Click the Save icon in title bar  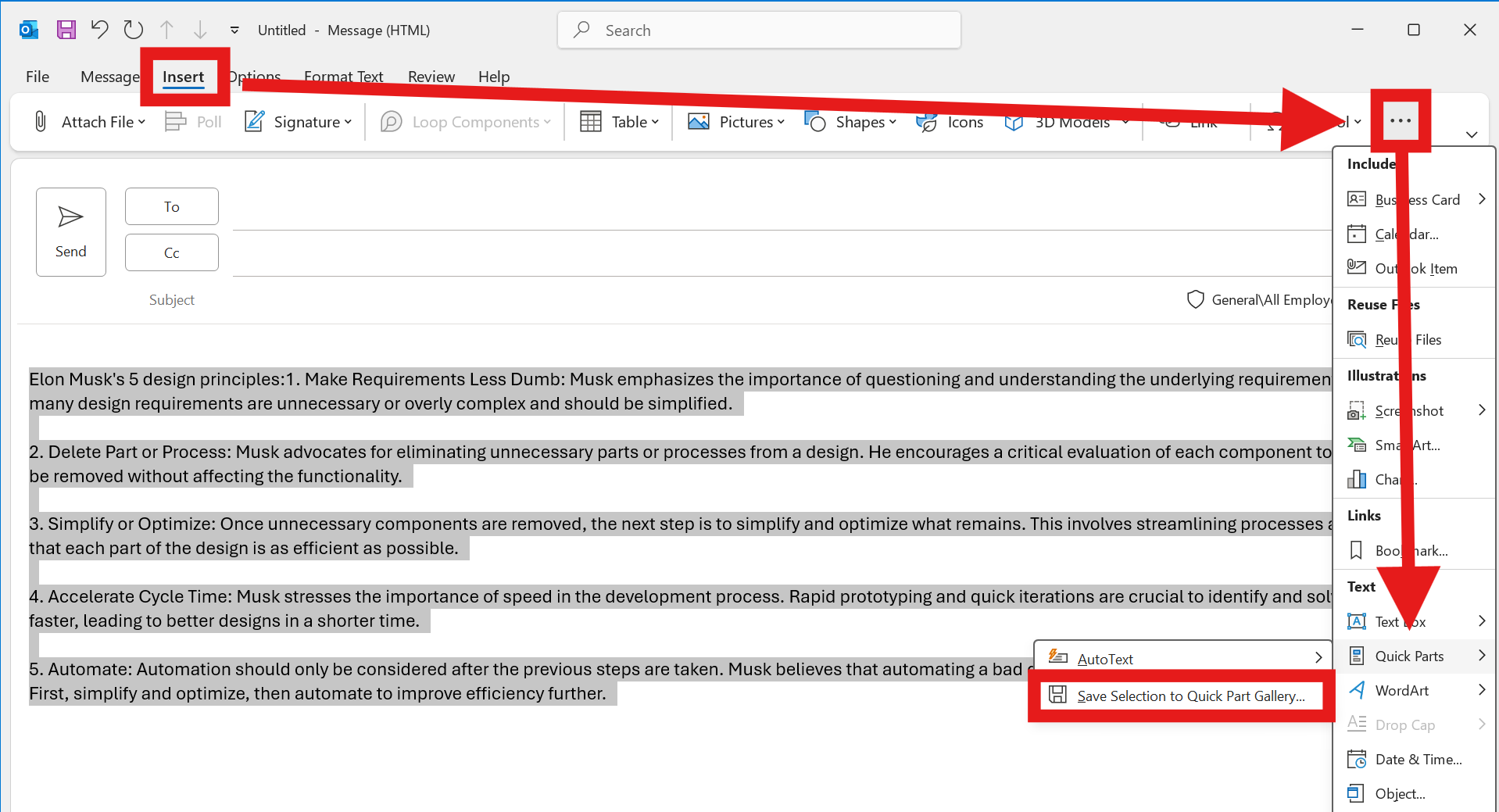point(66,30)
